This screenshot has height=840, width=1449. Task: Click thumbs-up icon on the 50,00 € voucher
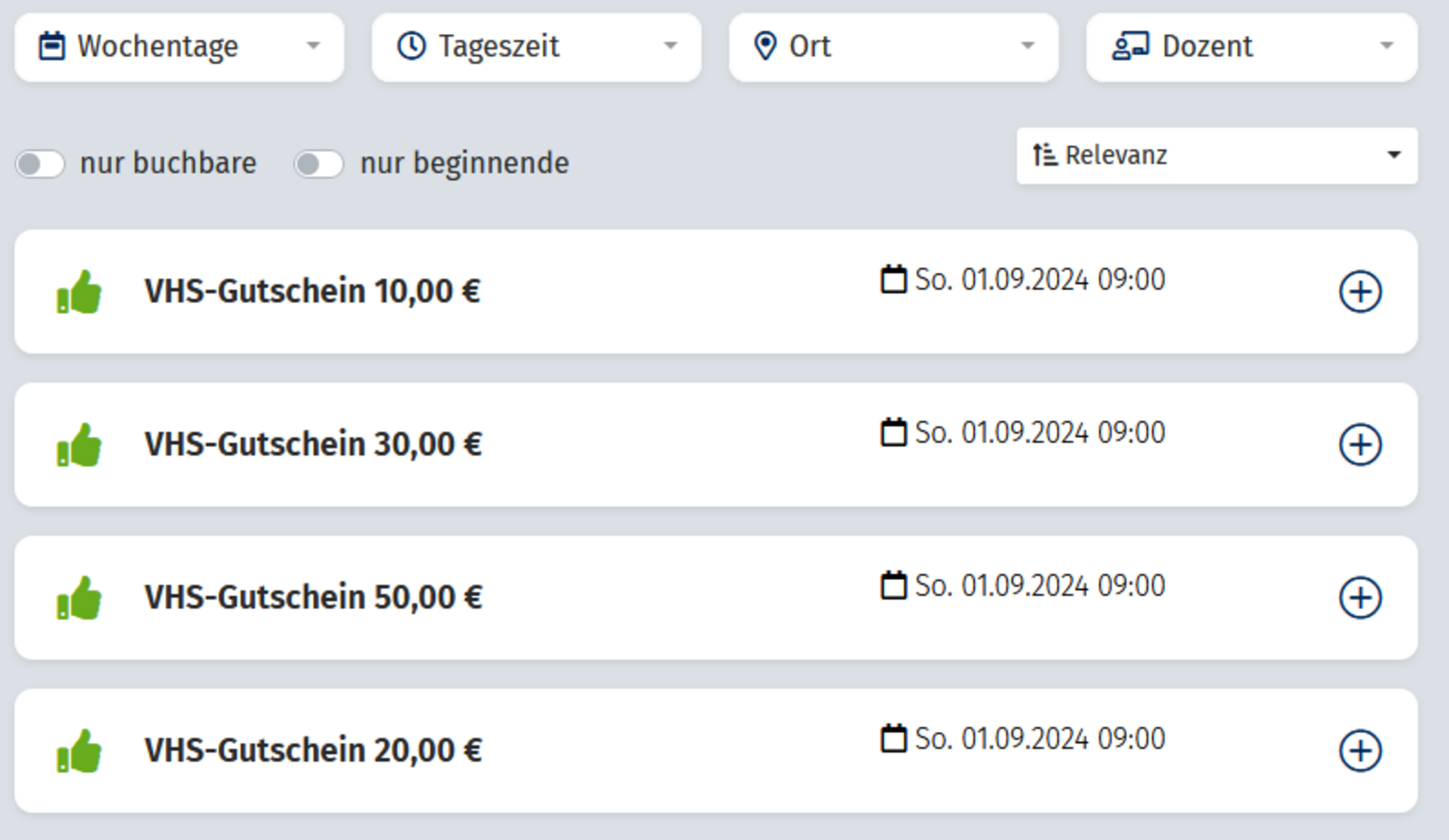click(79, 598)
